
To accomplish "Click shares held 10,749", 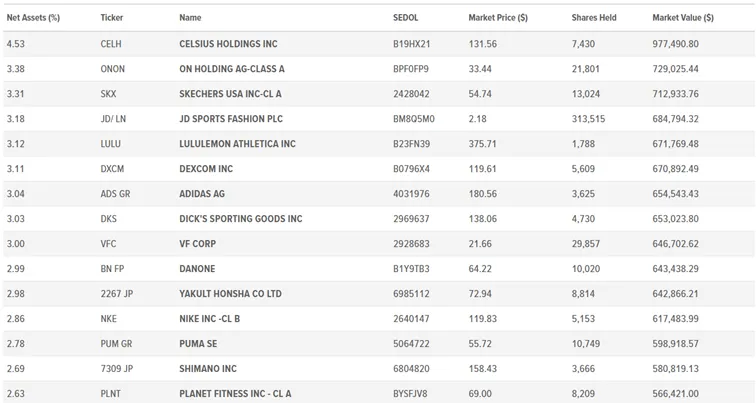I will pos(586,344).
